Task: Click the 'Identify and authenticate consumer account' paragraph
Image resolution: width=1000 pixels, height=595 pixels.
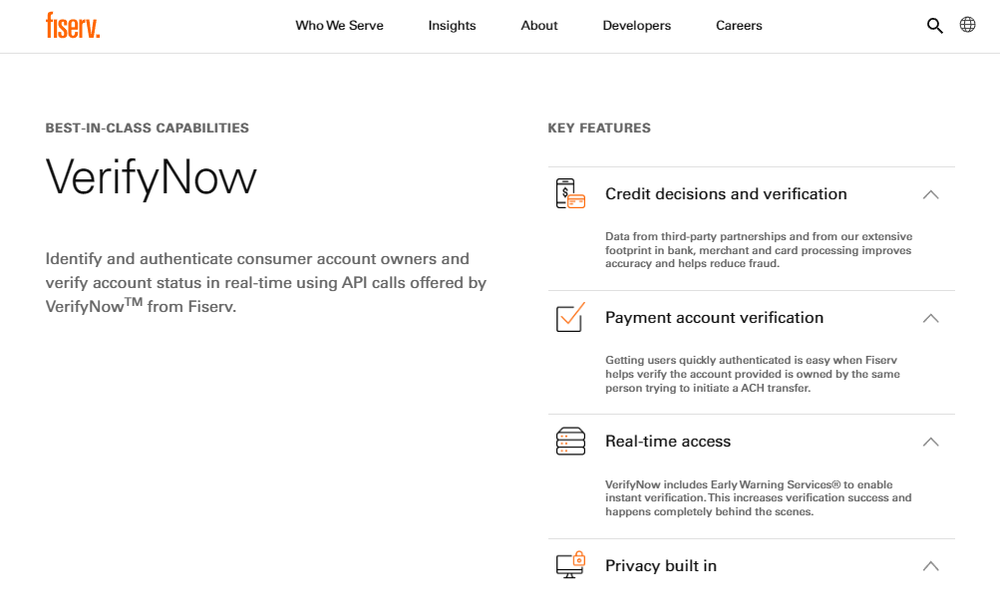Action: pos(266,283)
